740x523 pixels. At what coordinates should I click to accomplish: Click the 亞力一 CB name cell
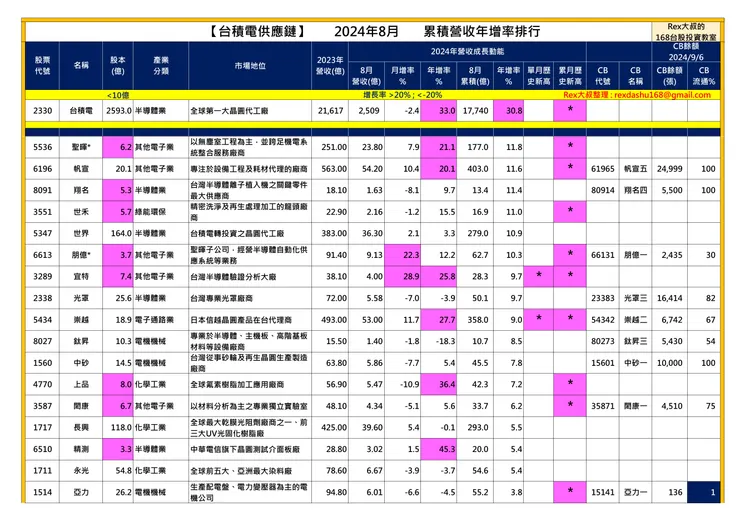(x=635, y=492)
